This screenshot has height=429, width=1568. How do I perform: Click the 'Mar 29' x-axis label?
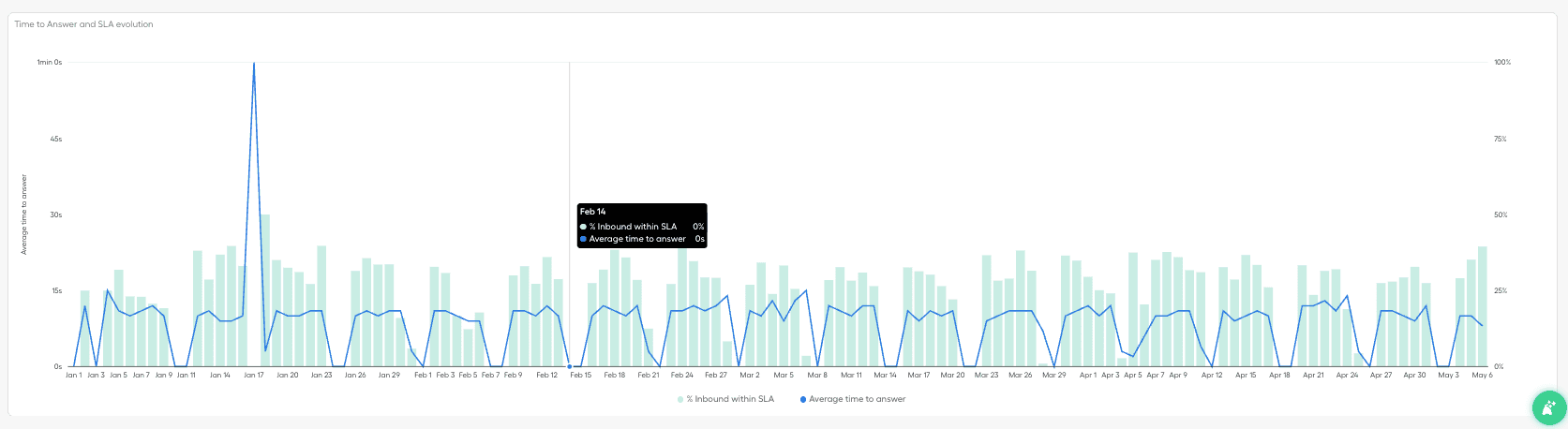(x=1054, y=375)
